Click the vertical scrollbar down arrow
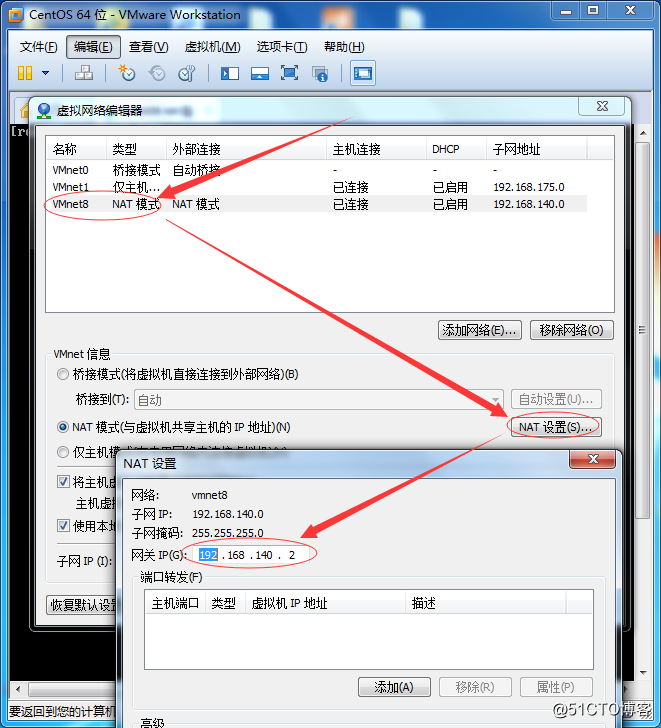This screenshot has height=728, width=661. (x=643, y=673)
